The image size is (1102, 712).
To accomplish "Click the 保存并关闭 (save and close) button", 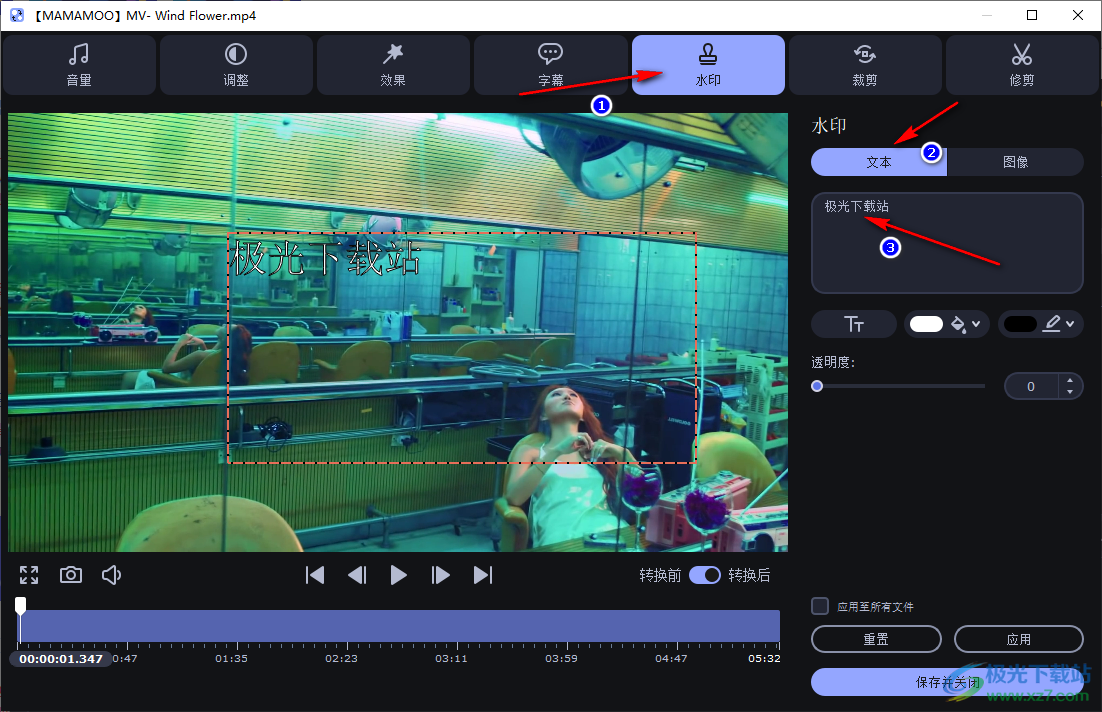I will click(x=947, y=682).
